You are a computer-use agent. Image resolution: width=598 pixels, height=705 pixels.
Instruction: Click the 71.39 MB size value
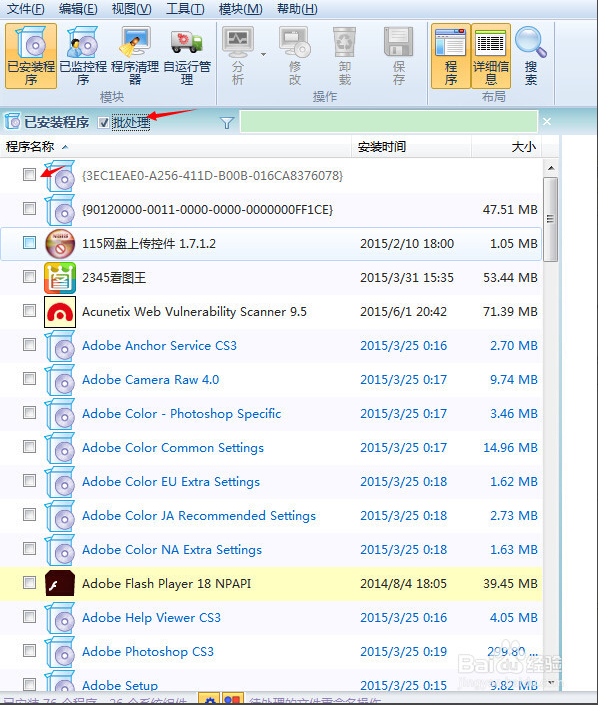point(510,312)
